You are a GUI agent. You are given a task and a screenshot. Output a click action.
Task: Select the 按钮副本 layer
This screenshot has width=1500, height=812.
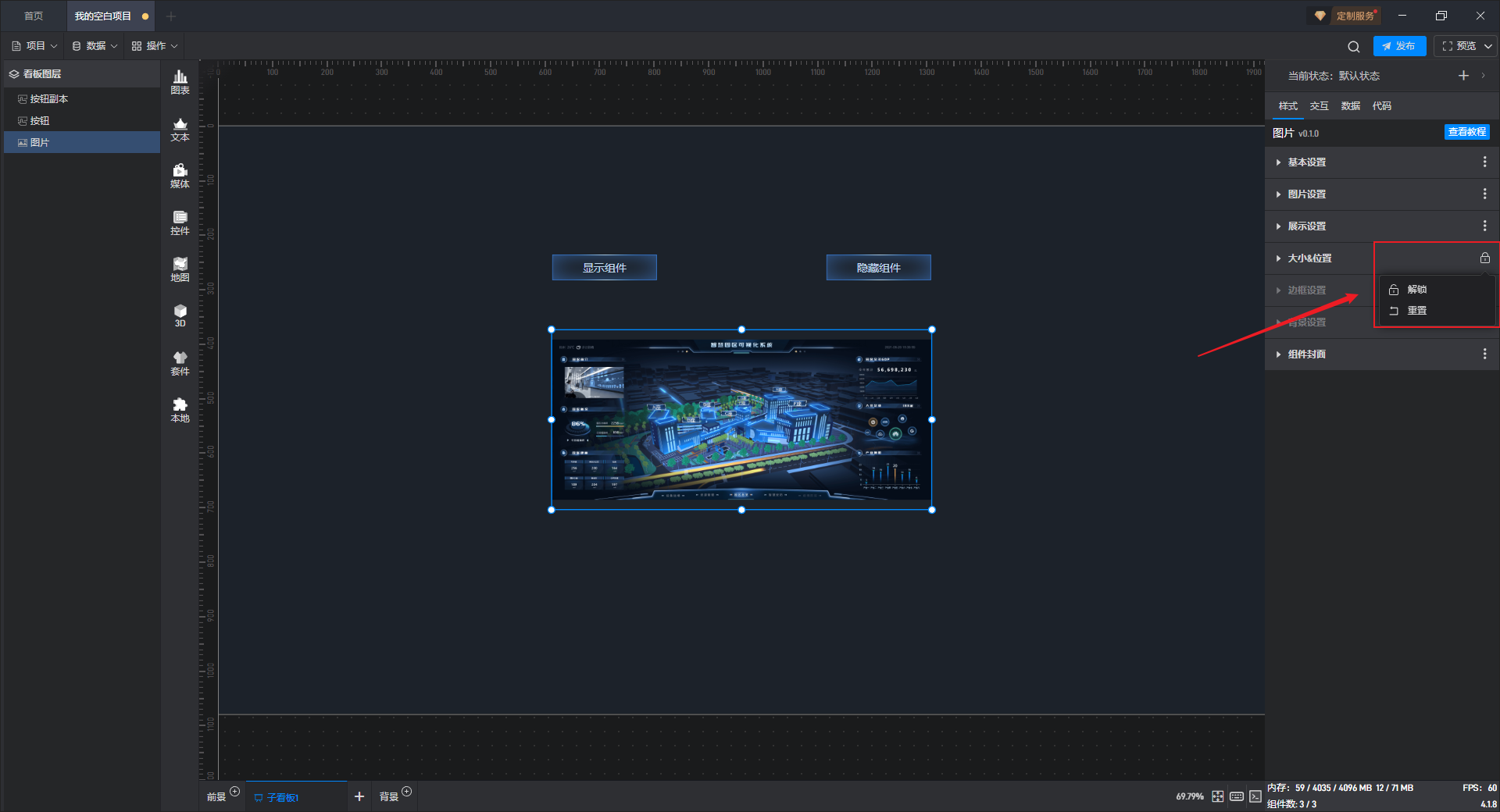click(82, 99)
